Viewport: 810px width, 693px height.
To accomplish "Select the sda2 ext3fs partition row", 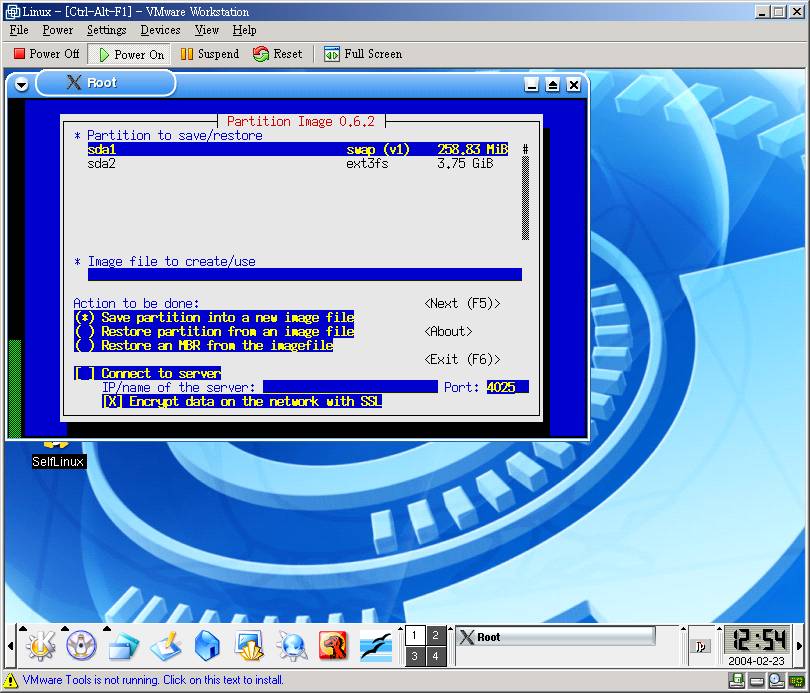I will 298,163.
